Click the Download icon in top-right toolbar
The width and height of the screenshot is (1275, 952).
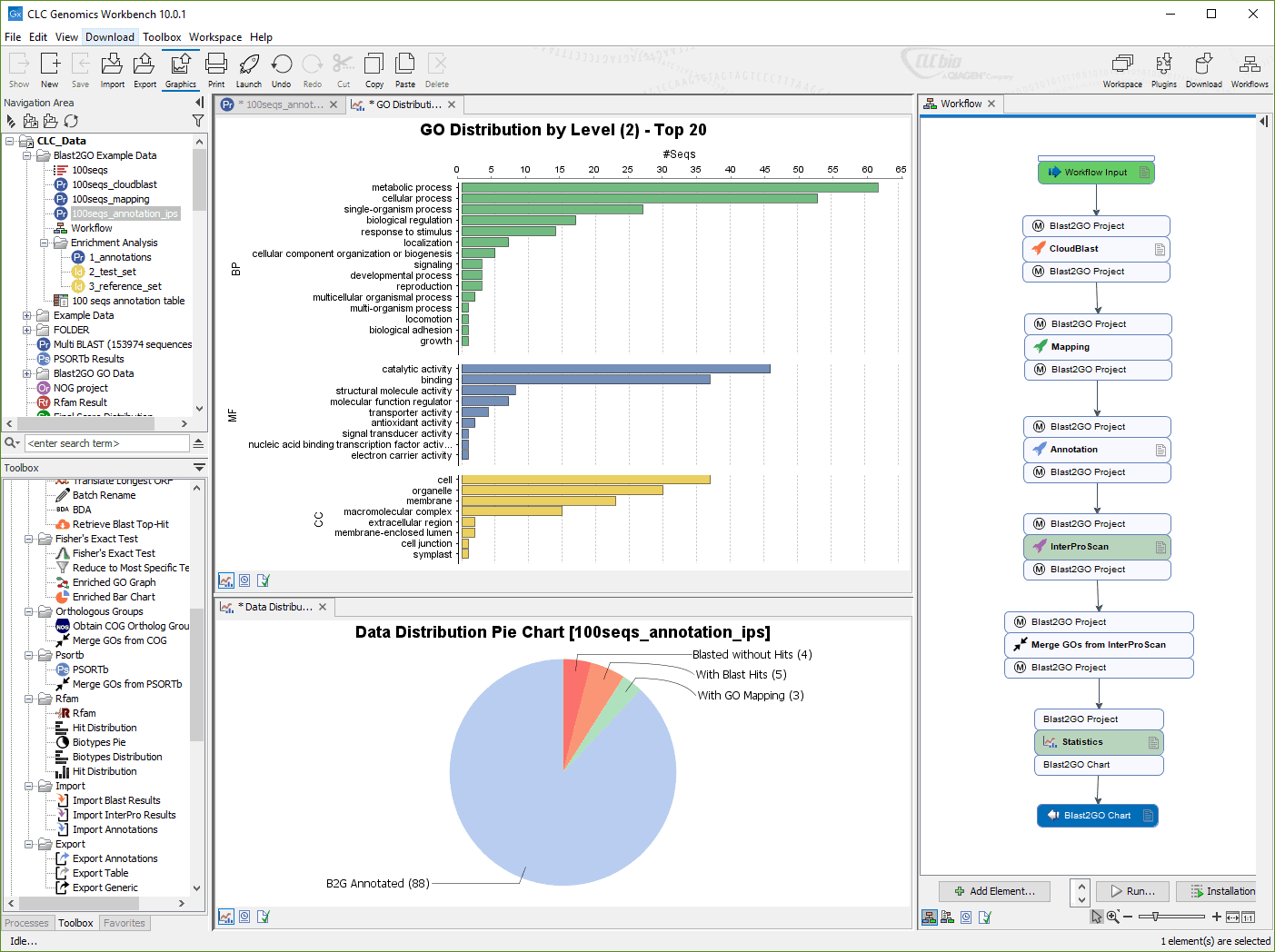(x=1203, y=70)
